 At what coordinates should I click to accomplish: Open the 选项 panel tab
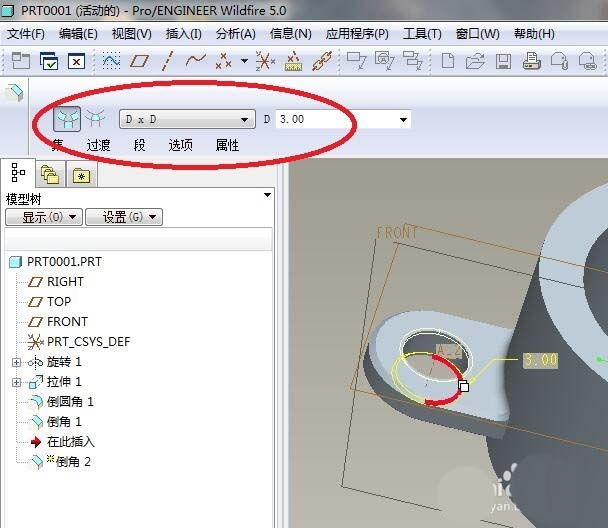[180, 145]
